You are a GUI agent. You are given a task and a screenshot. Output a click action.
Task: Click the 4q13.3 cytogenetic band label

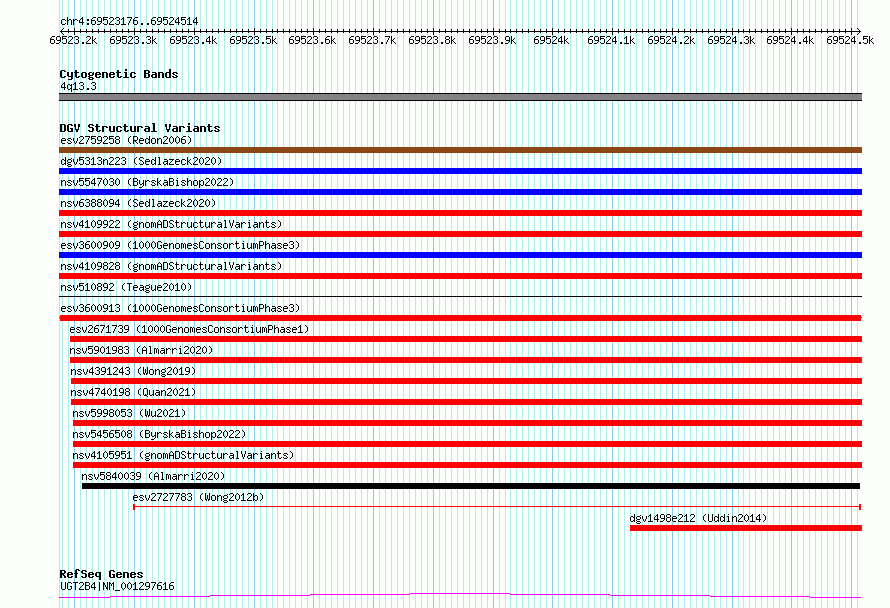click(x=78, y=86)
